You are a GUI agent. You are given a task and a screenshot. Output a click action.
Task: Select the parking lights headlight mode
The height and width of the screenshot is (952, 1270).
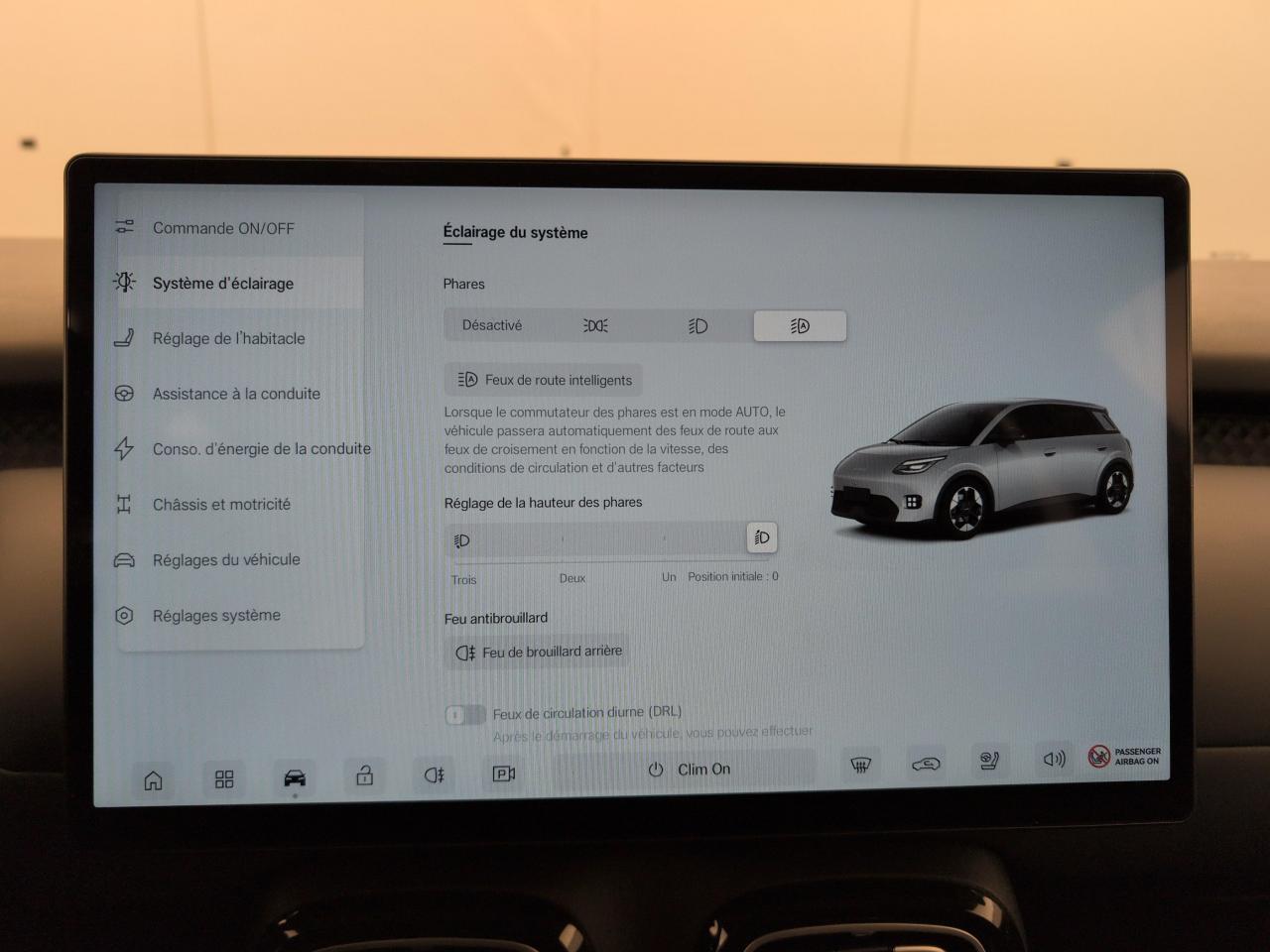tap(595, 325)
